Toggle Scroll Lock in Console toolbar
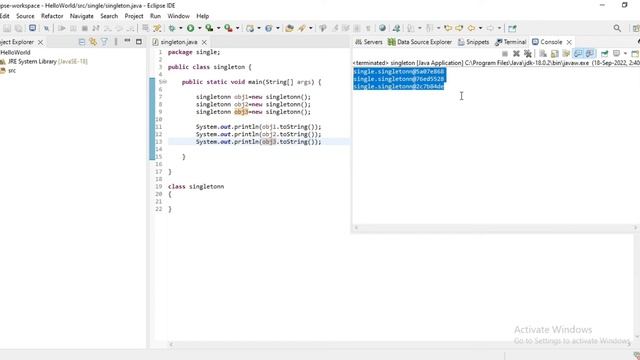 tap(554, 53)
